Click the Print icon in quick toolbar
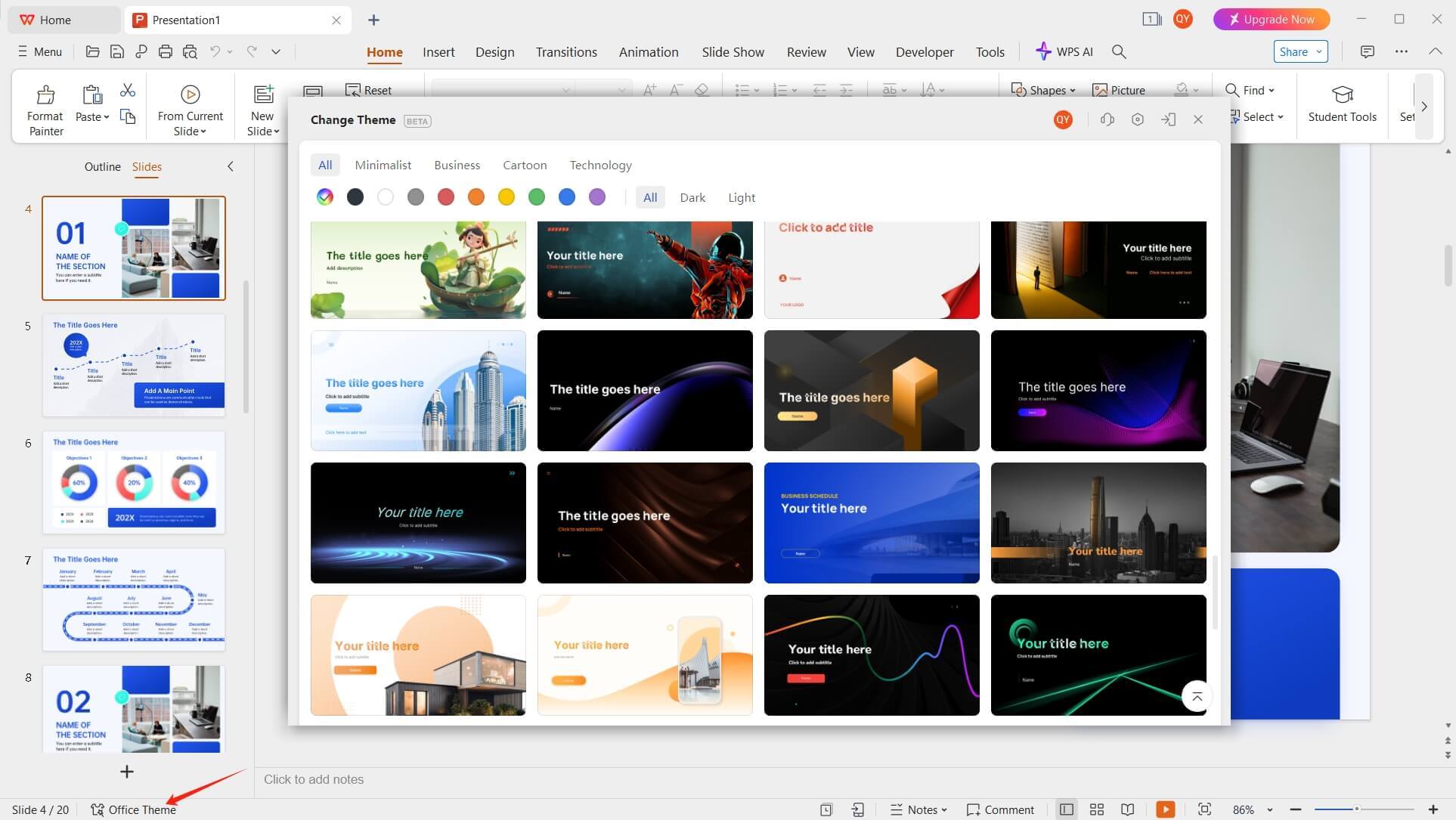Screen dimensions: 1456x820 coord(166,51)
